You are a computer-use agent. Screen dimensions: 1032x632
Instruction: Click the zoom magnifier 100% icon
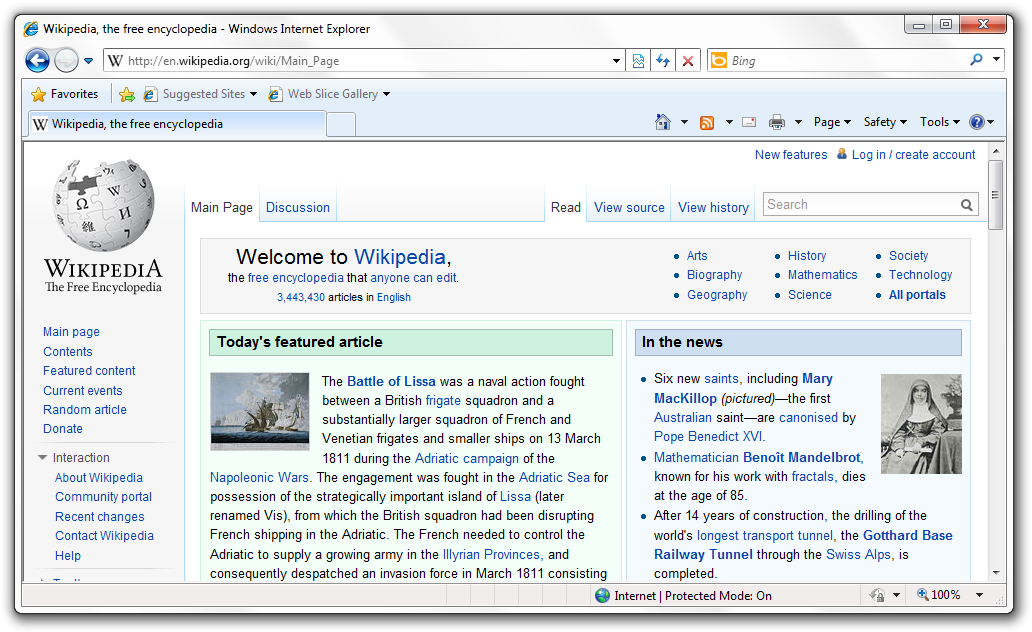(923, 594)
